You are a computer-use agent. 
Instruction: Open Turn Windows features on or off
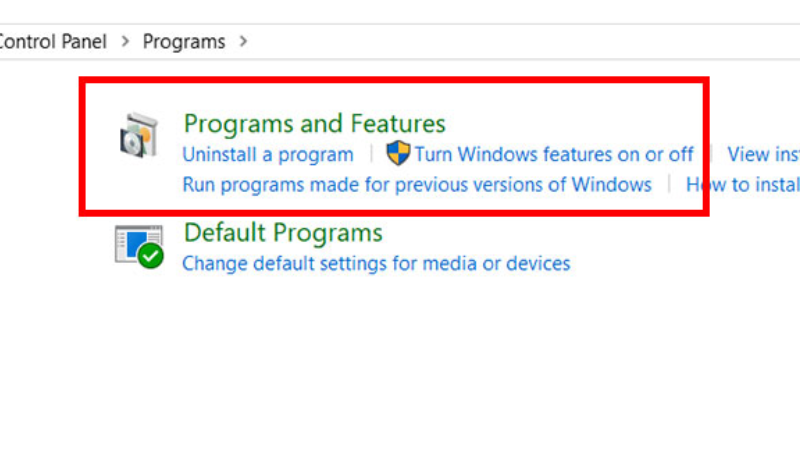click(554, 155)
